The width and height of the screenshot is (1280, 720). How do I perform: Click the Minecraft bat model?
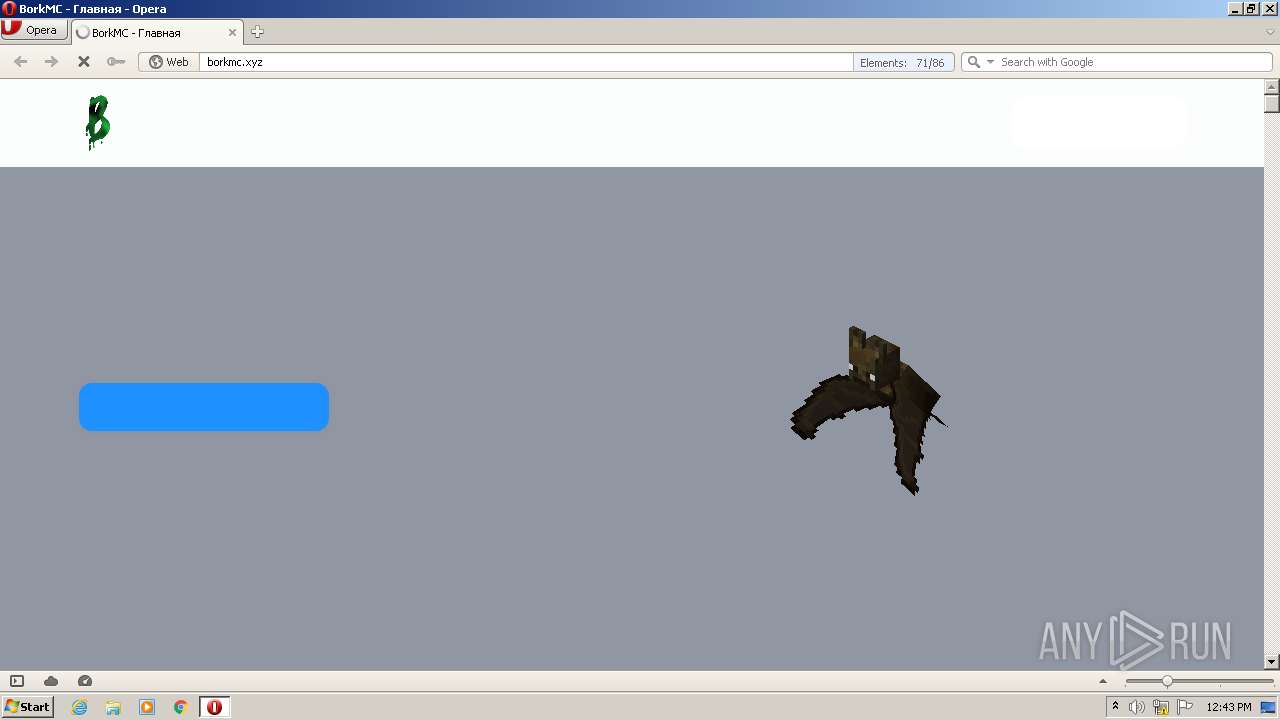pyautogui.click(x=870, y=410)
